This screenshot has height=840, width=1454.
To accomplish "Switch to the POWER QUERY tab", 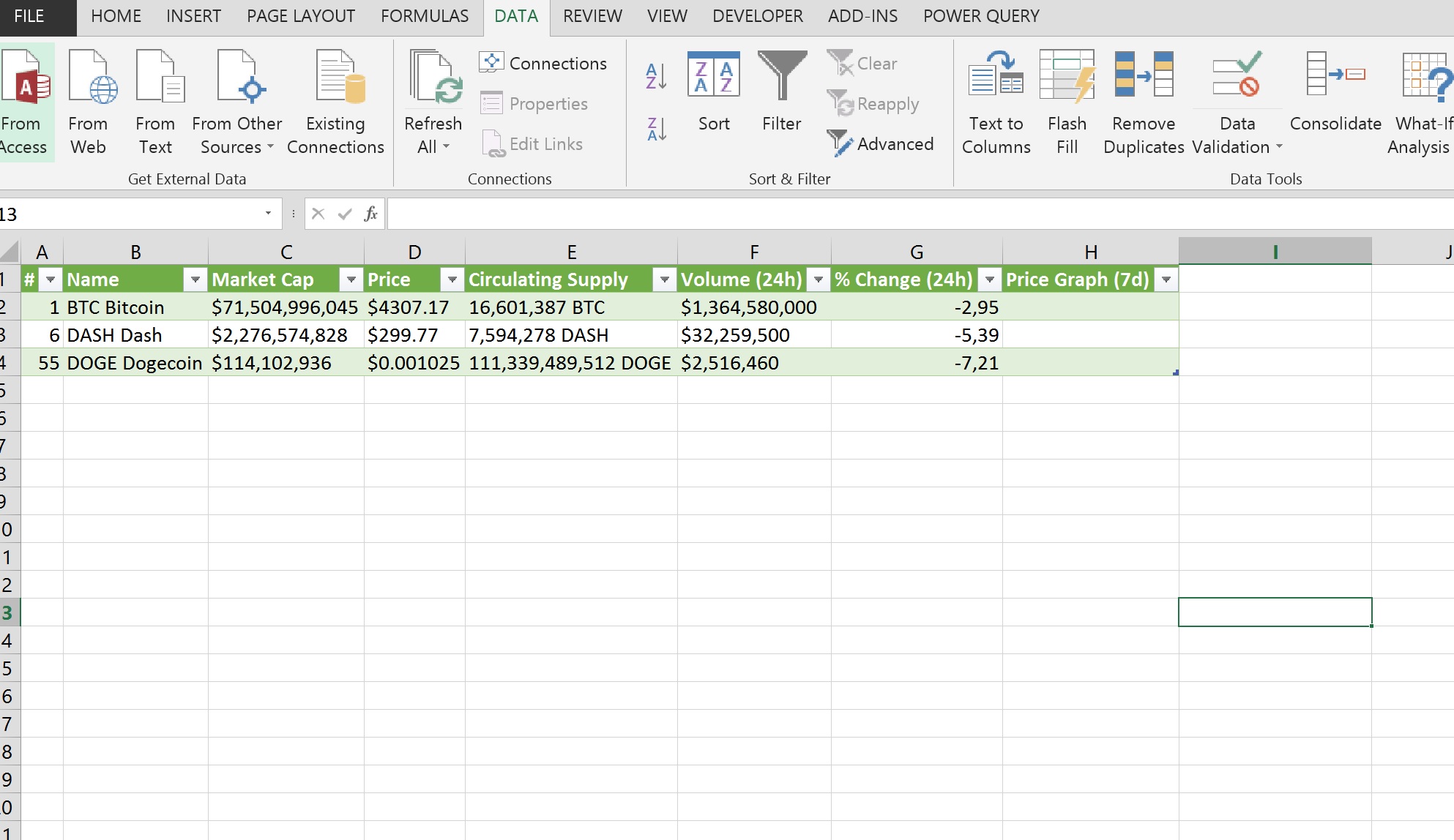I will click(x=981, y=16).
